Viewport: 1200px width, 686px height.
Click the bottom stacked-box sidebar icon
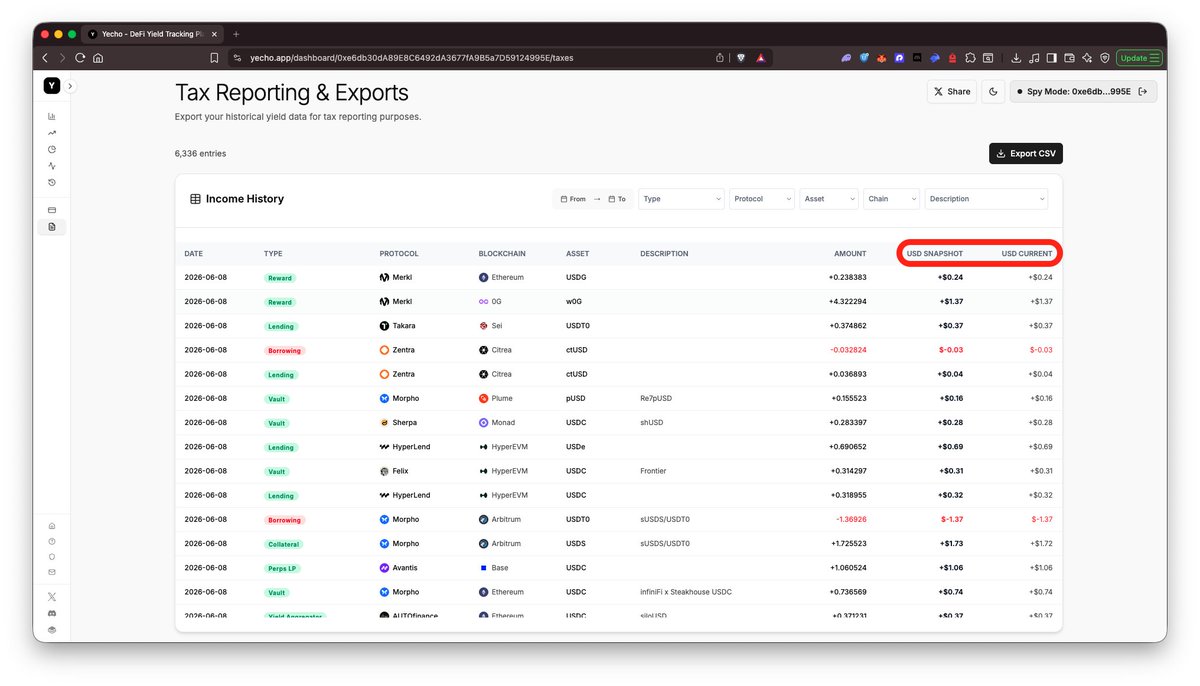[52, 629]
